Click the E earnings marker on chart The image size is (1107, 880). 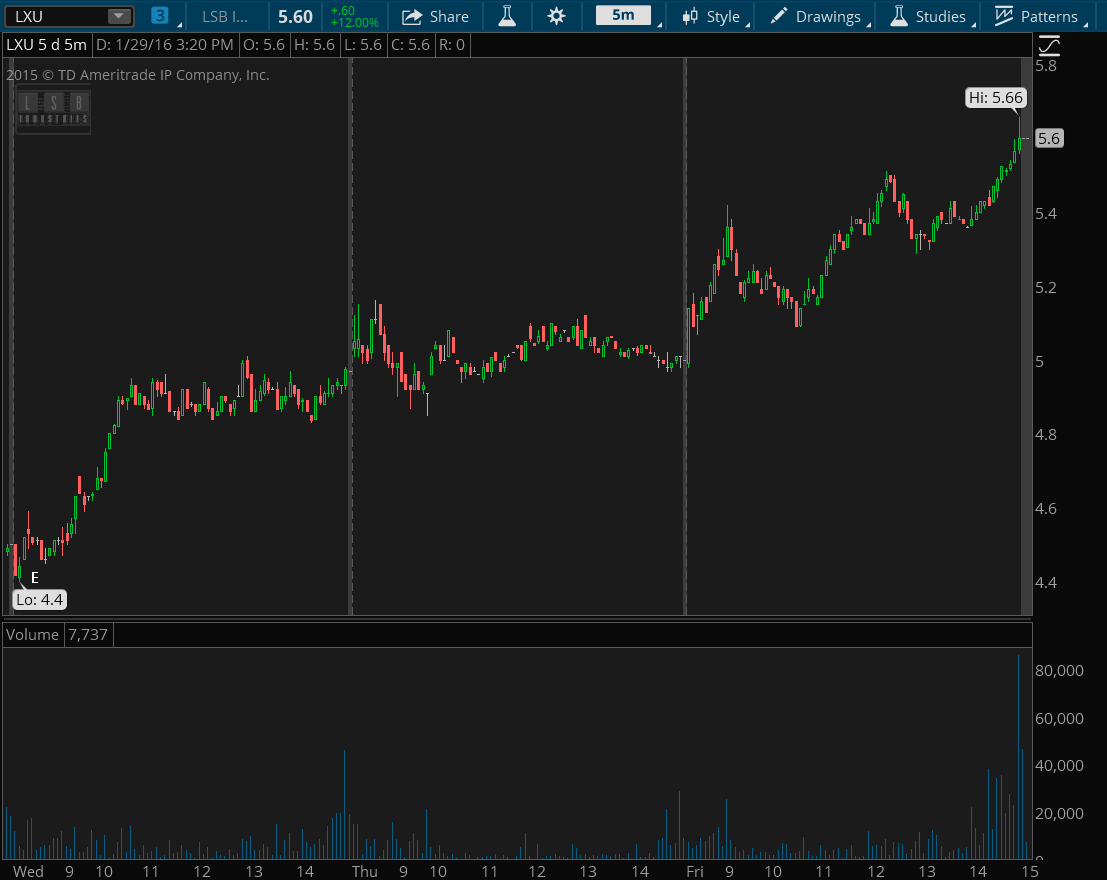click(35, 578)
